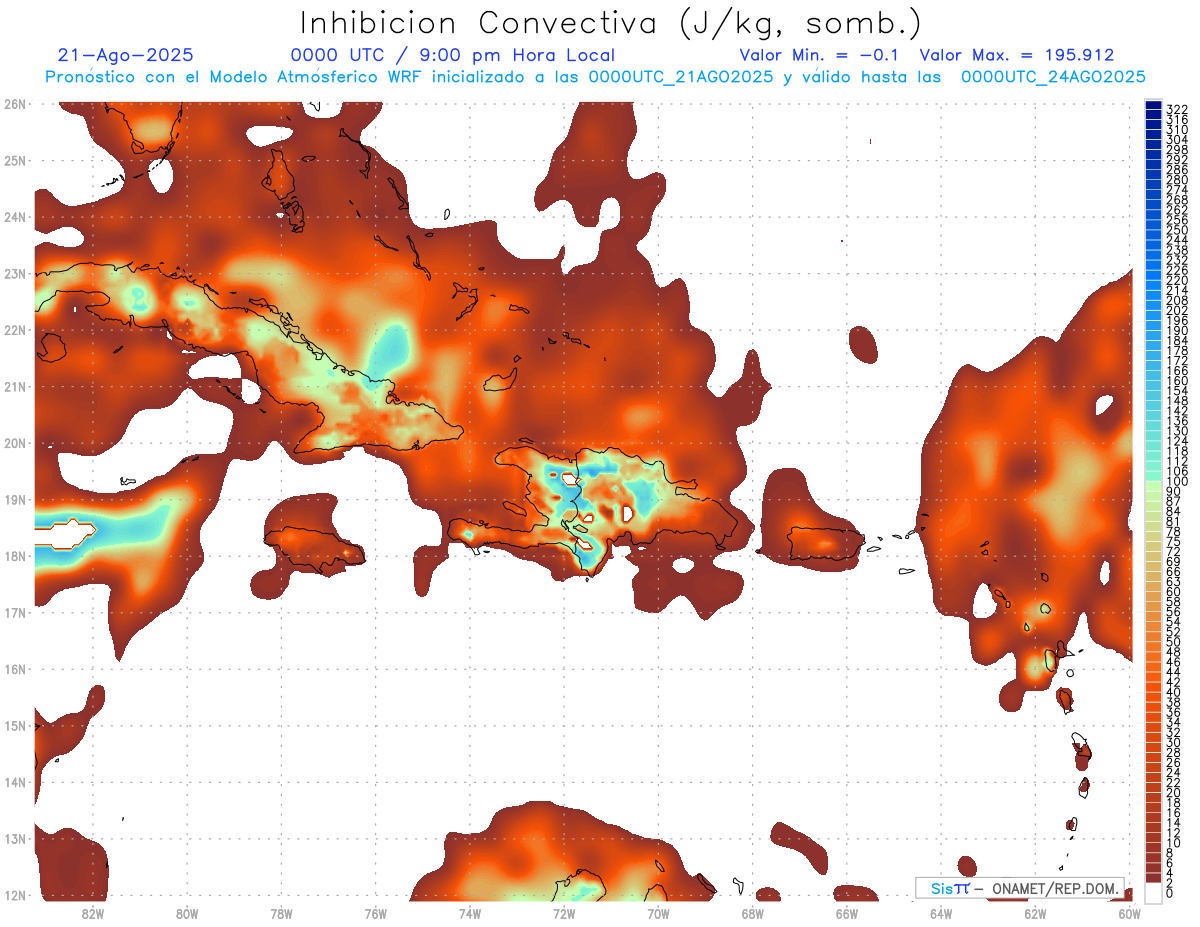Click the 13N latitude label
1200x927 pixels.
tap(15, 838)
